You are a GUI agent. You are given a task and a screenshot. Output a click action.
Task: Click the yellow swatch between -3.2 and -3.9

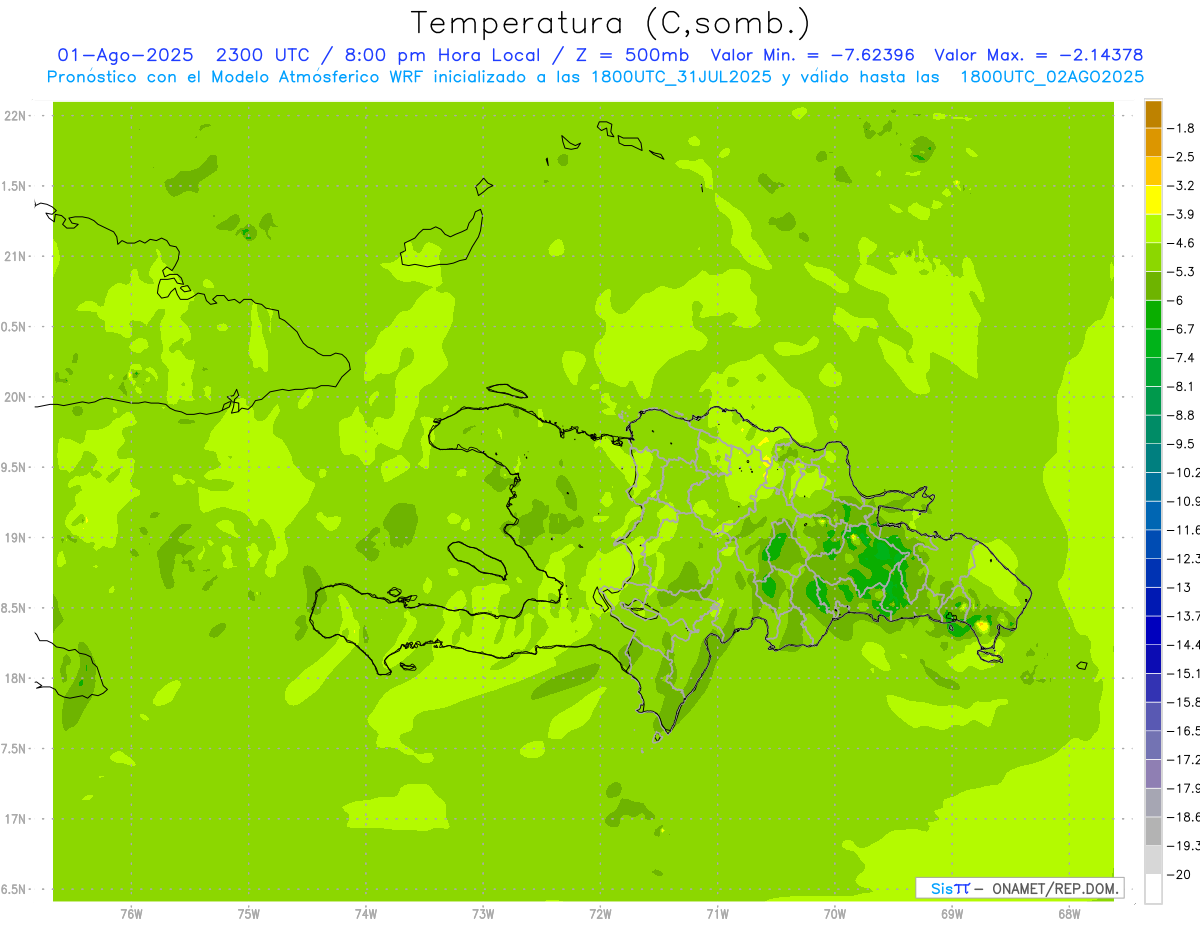pyautogui.click(x=1153, y=200)
